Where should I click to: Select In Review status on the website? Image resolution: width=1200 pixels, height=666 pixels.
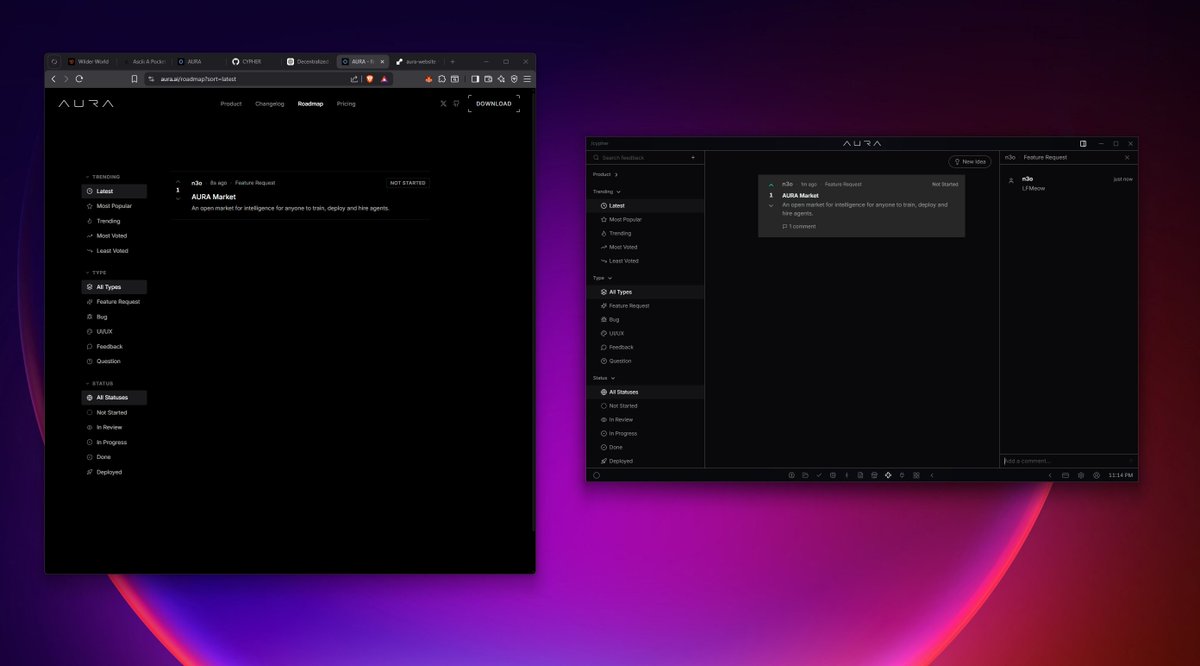tap(114, 427)
